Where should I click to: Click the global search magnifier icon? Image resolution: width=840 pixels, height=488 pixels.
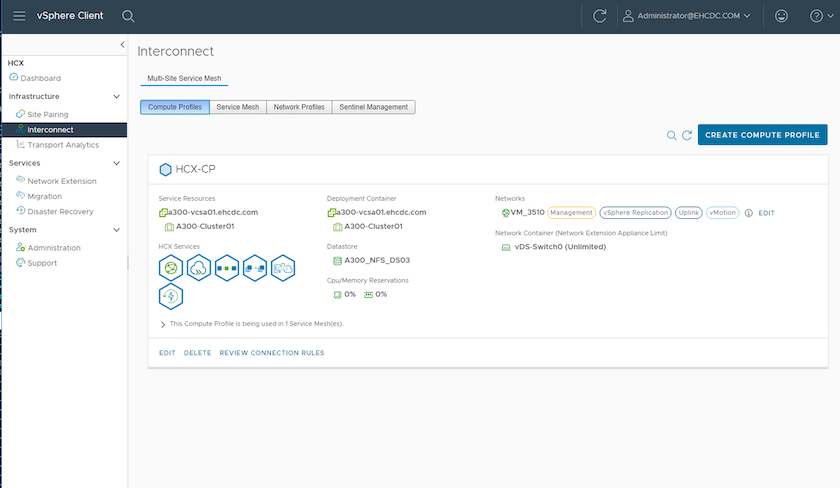[x=128, y=16]
